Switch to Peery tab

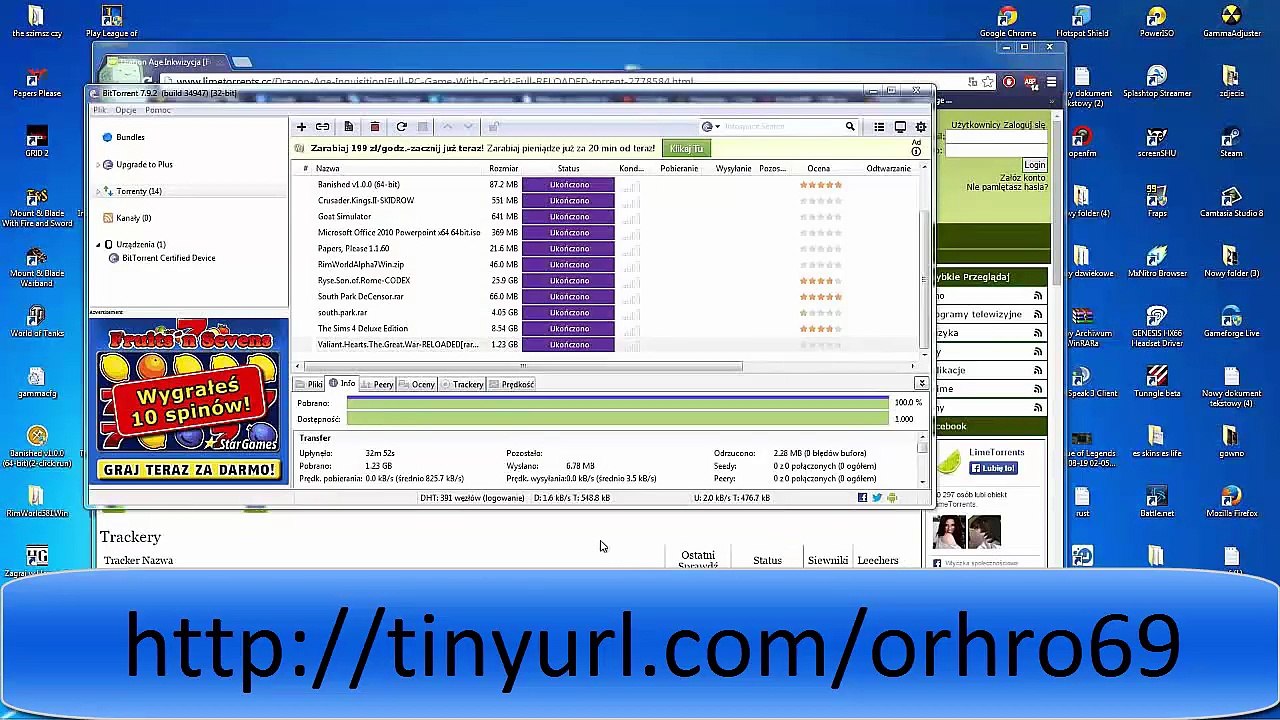(x=377, y=384)
